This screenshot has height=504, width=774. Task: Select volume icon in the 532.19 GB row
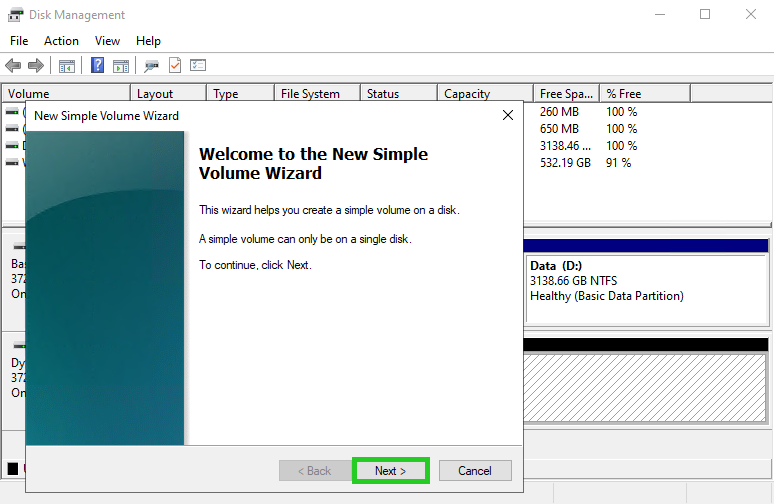pos(12,162)
